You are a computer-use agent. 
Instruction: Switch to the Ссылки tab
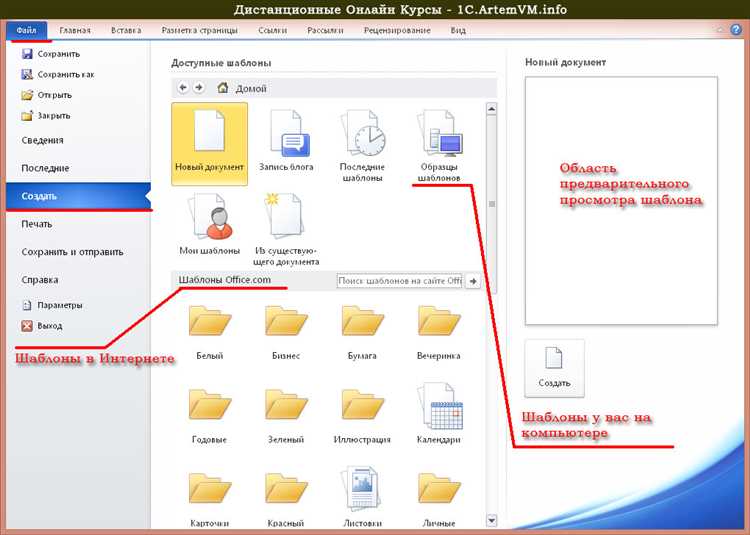click(273, 30)
